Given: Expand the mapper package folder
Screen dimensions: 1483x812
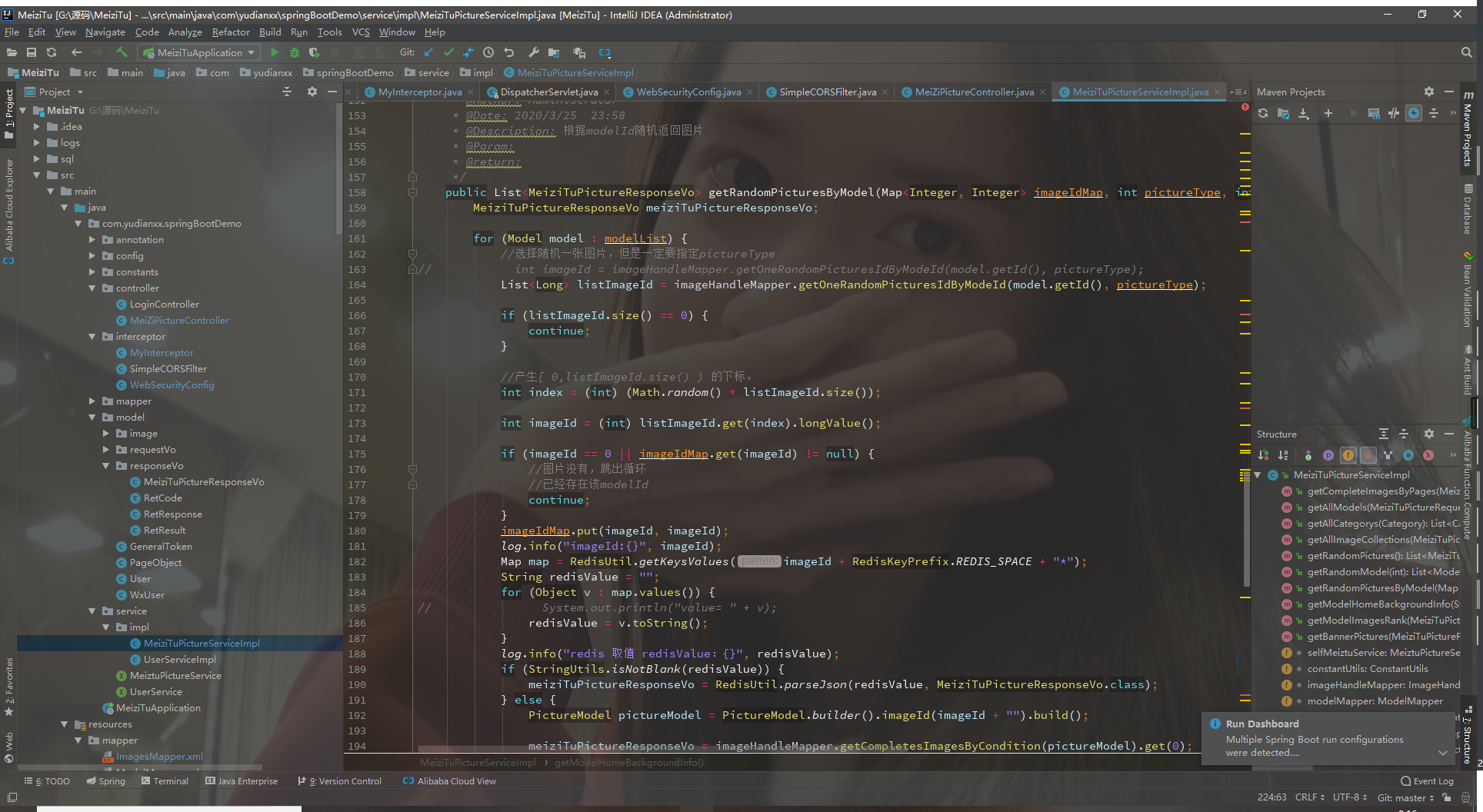Looking at the screenshot, I should 92,401.
